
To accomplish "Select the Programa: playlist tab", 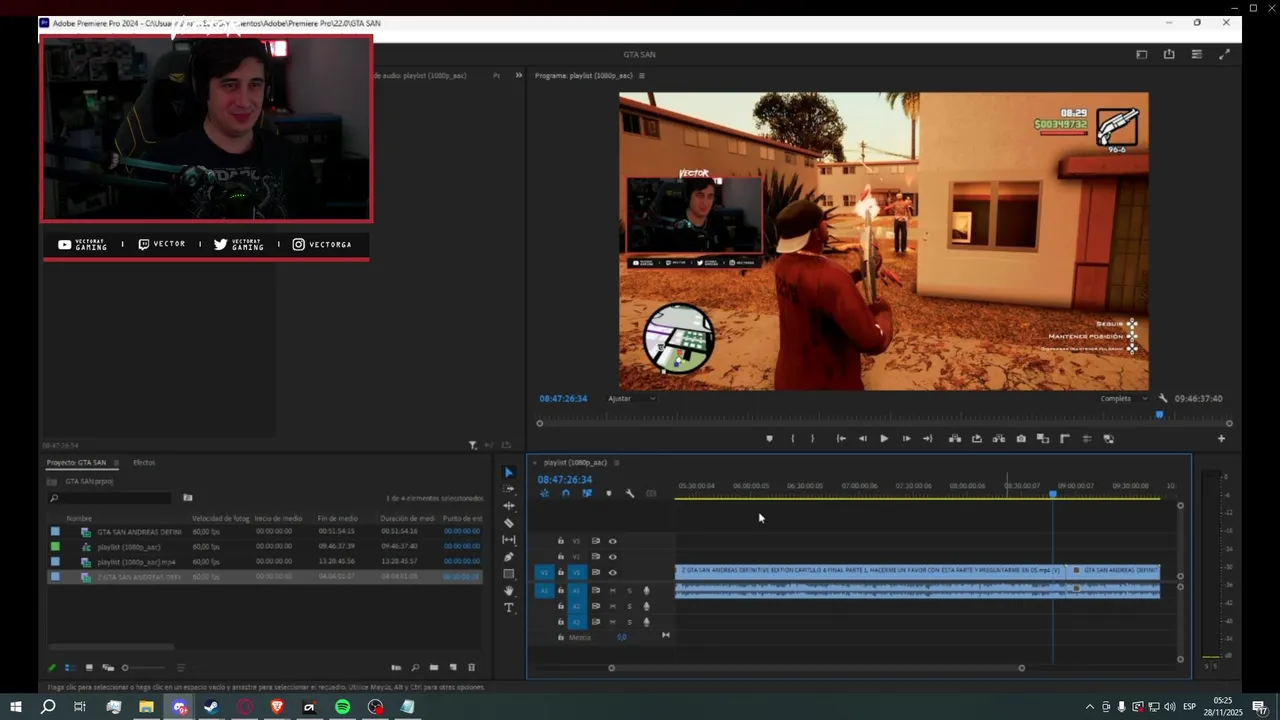I will 583,76.
